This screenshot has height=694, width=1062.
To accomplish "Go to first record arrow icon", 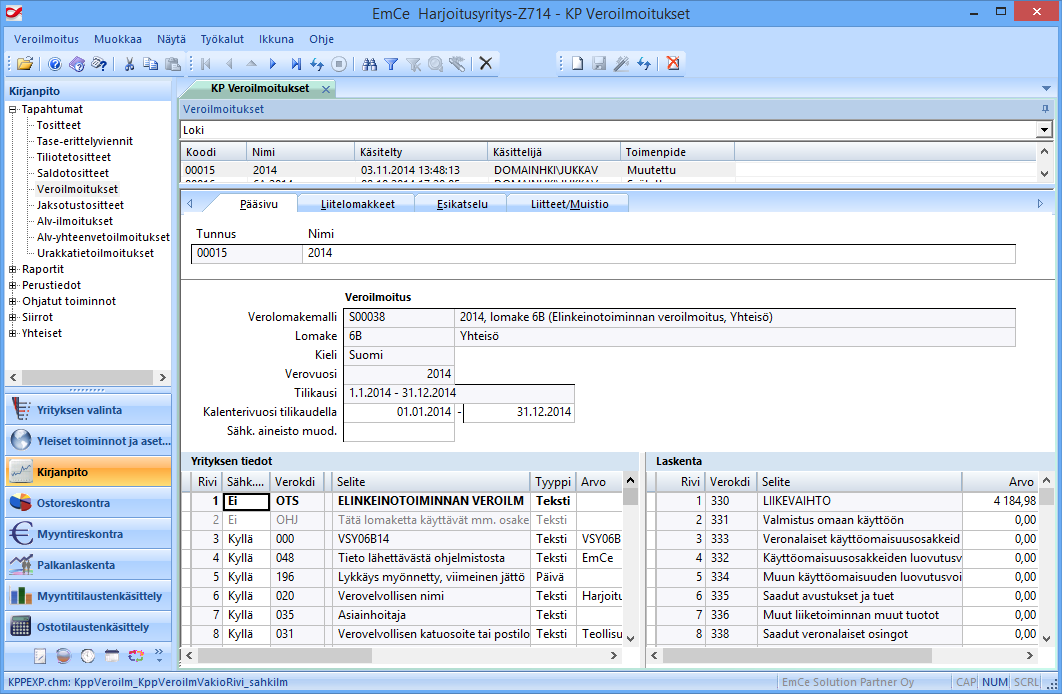I will 207,64.
